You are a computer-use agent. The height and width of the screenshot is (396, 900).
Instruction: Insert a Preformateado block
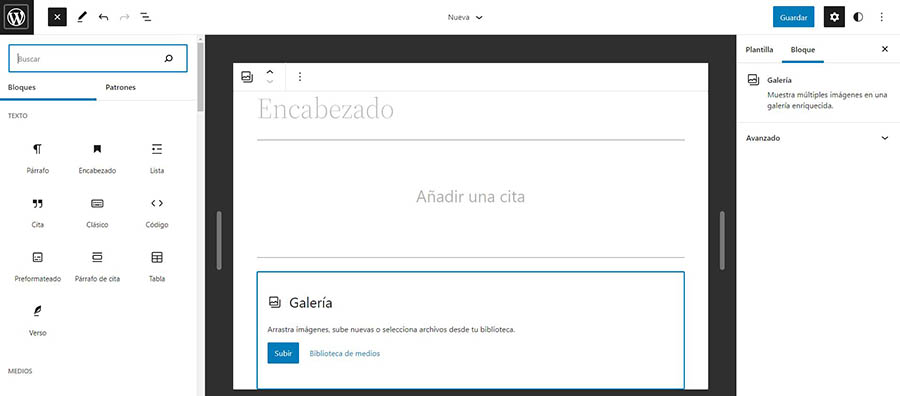coord(37,267)
